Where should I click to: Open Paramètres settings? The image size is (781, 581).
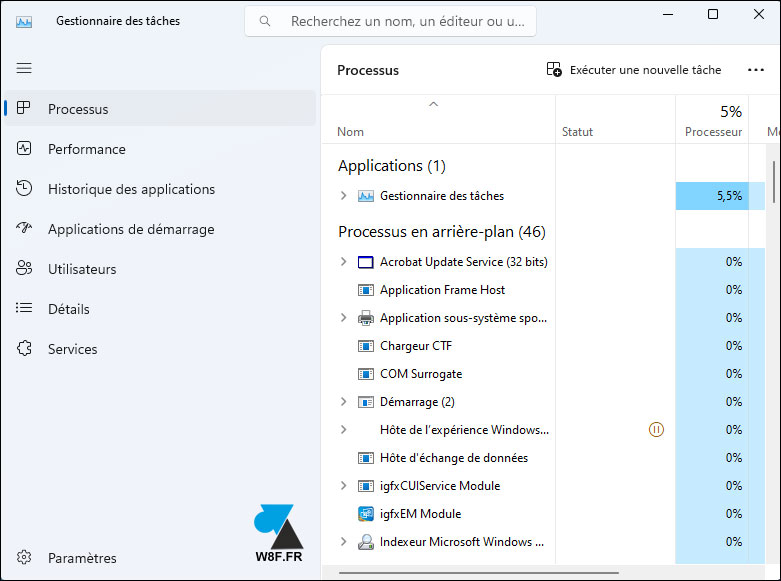160,558
